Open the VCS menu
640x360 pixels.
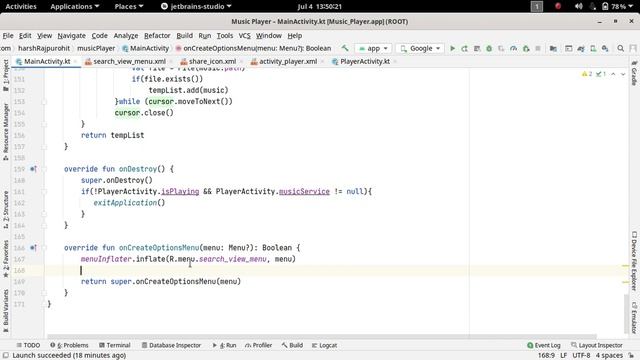(244, 36)
